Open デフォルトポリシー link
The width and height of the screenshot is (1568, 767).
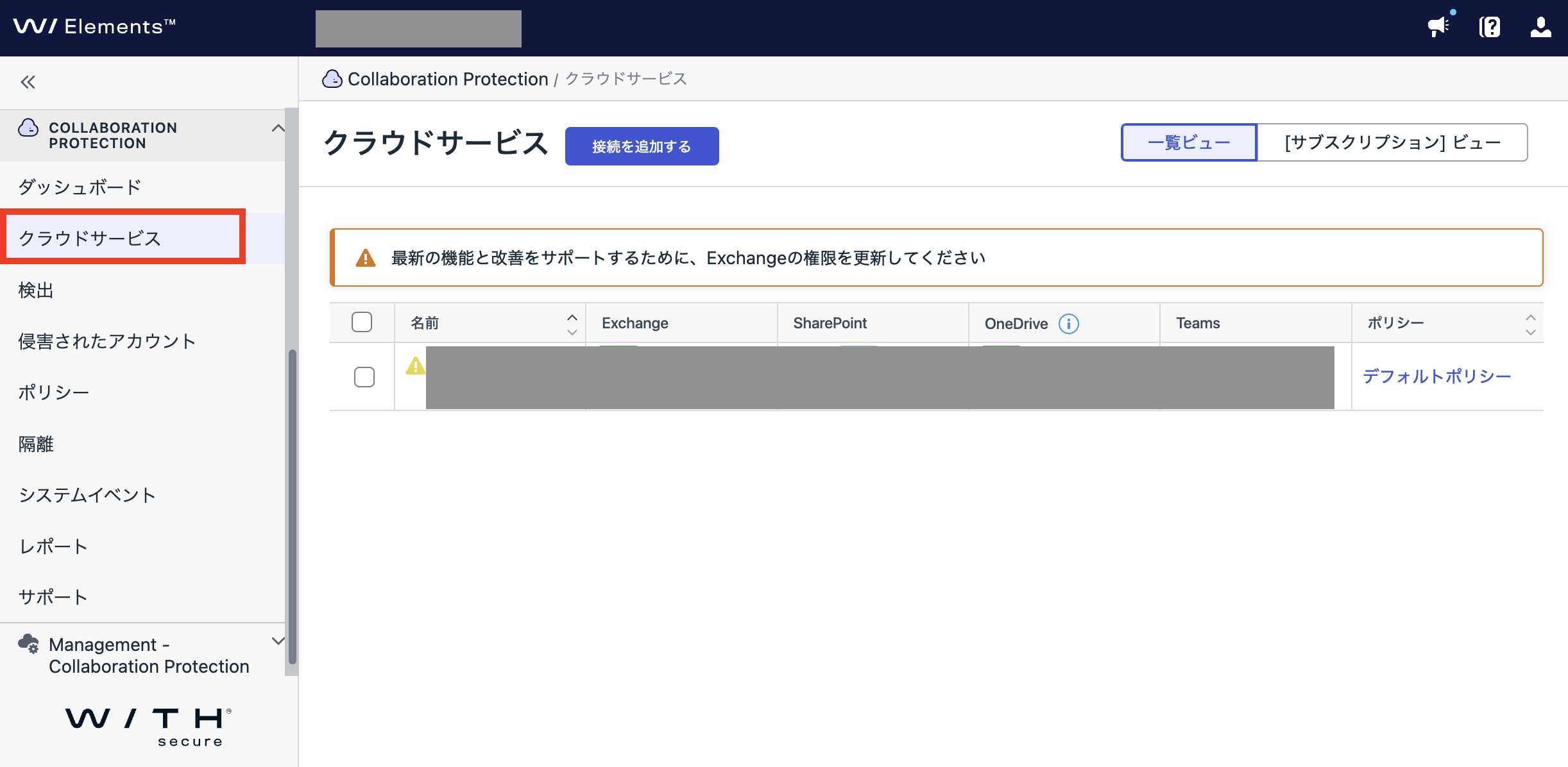point(1437,376)
